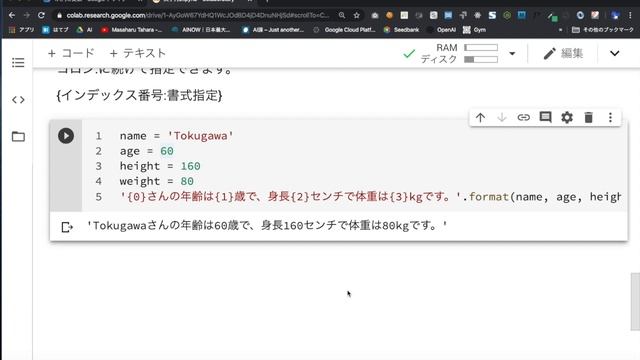Open the code snippets sidebar icon
This screenshot has width=640, height=360.
[x=18, y=100]
